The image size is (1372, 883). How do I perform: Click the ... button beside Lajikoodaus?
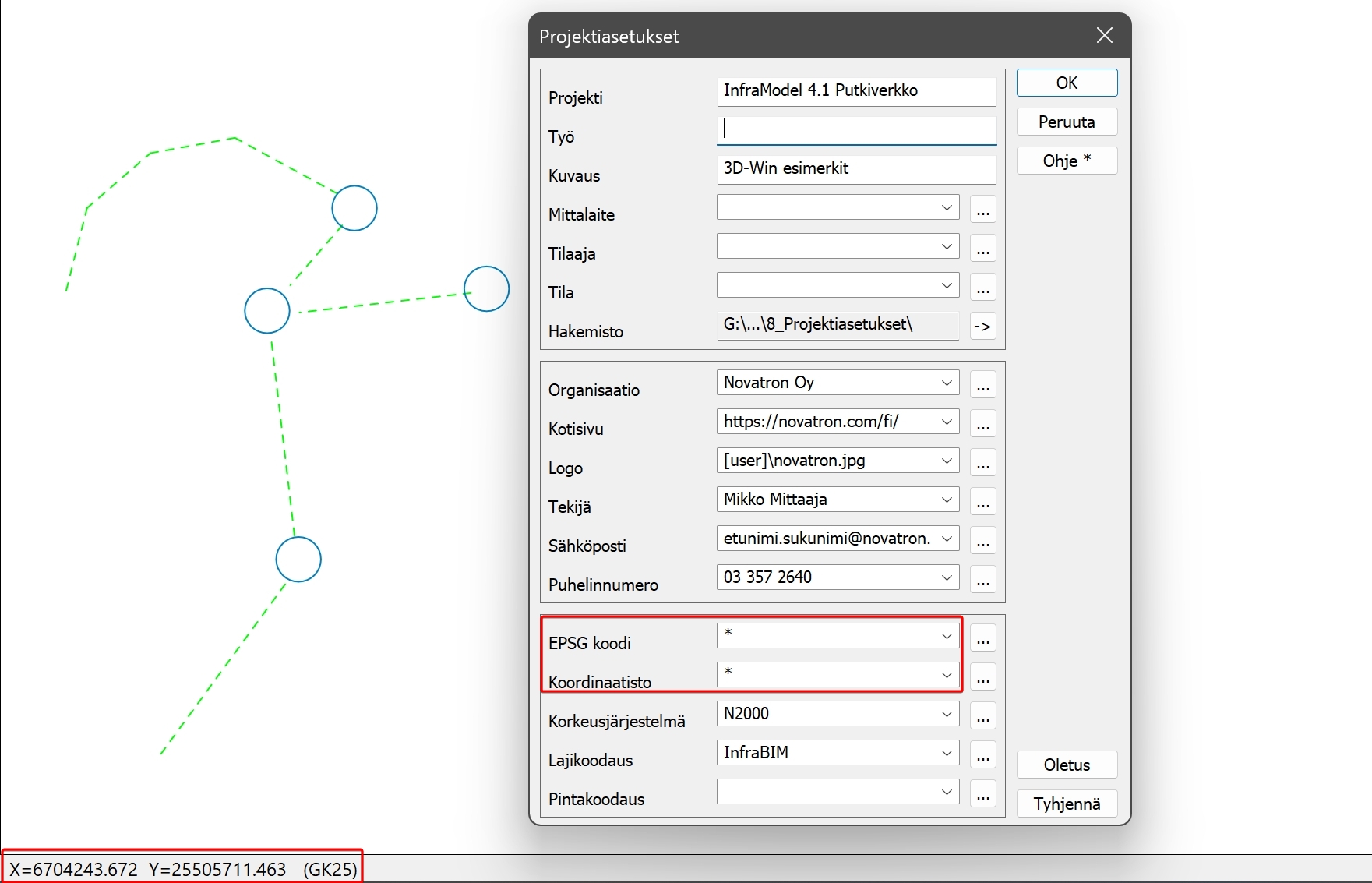click(983, 754)
